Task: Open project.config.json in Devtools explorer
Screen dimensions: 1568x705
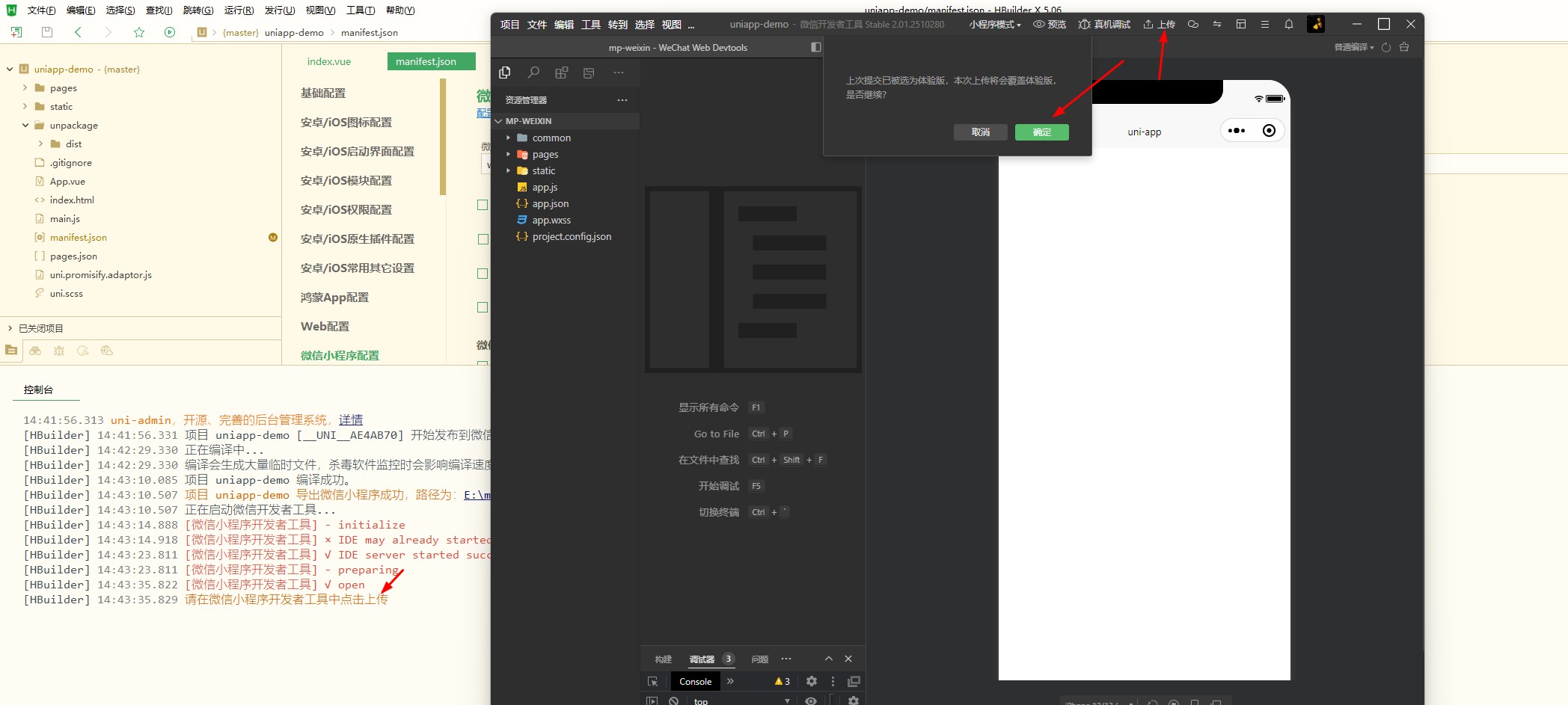Action: coord(572,236)
